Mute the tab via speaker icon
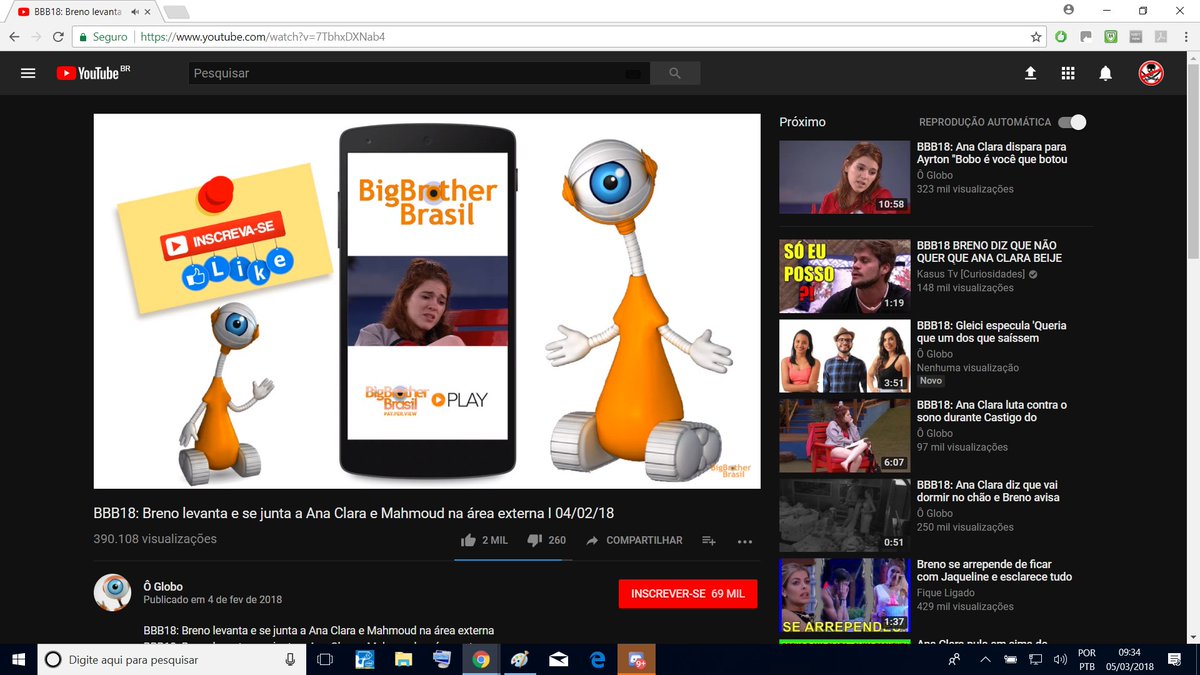Image resolution: width=1200 pixels, height=675 pixels. tap(134, 11)
